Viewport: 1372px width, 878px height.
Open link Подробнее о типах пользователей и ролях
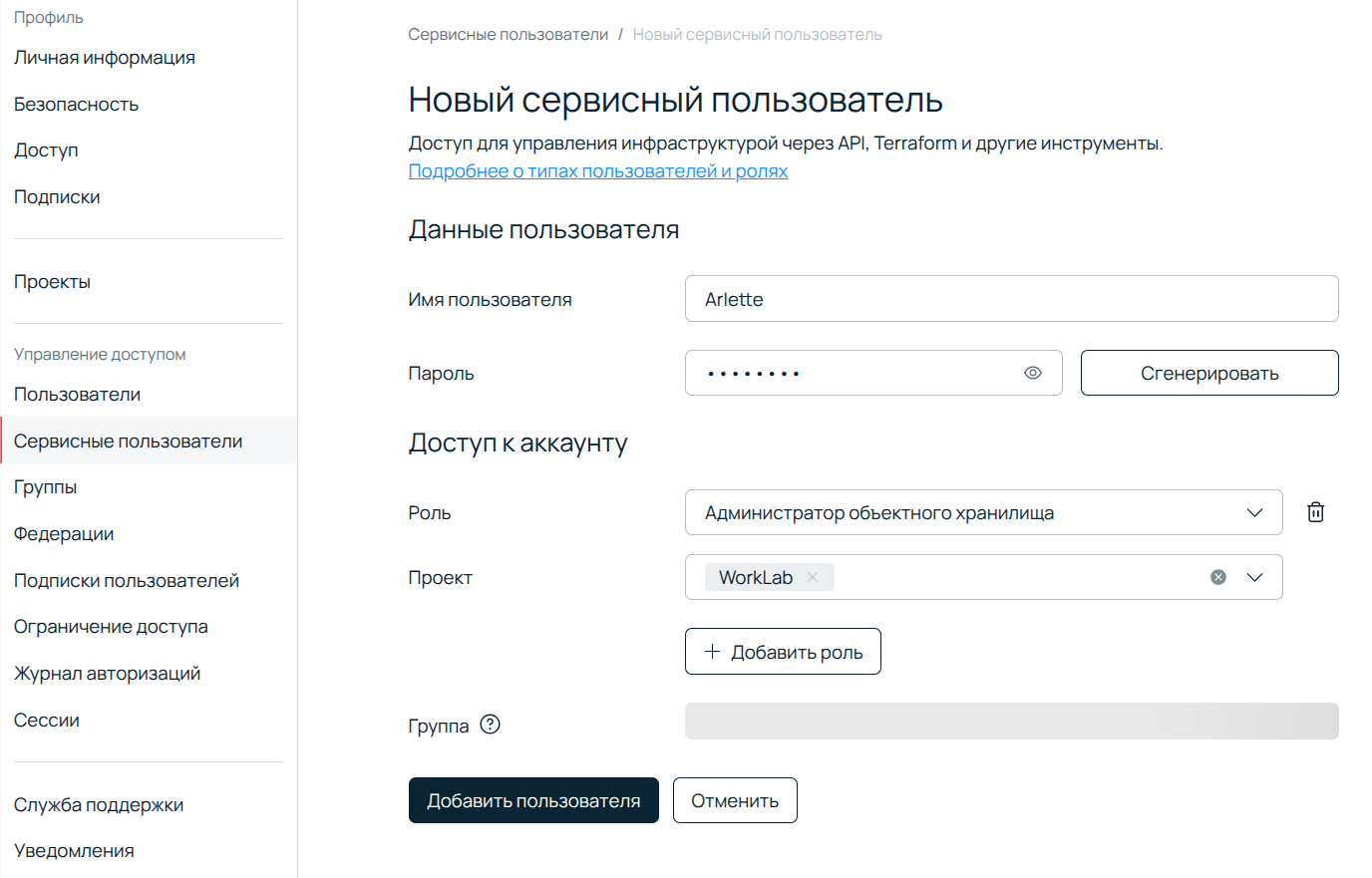[x=598, y=170]
